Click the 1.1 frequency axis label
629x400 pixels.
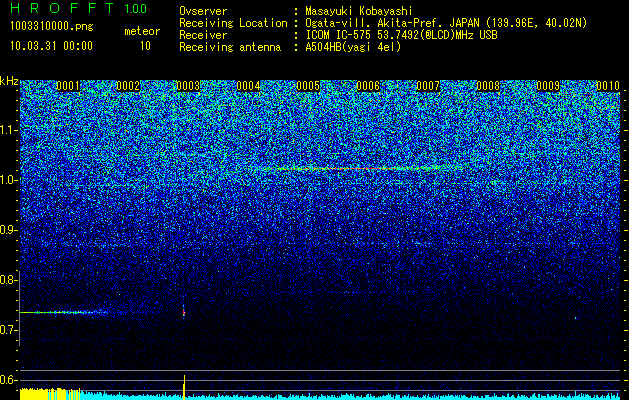(8, 130)
